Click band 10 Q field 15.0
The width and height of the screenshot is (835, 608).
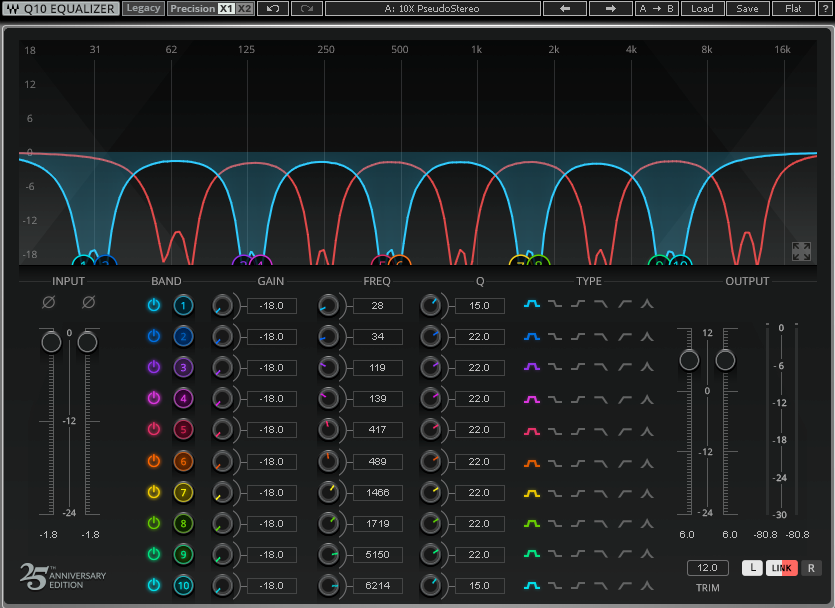tap(479, 586)
